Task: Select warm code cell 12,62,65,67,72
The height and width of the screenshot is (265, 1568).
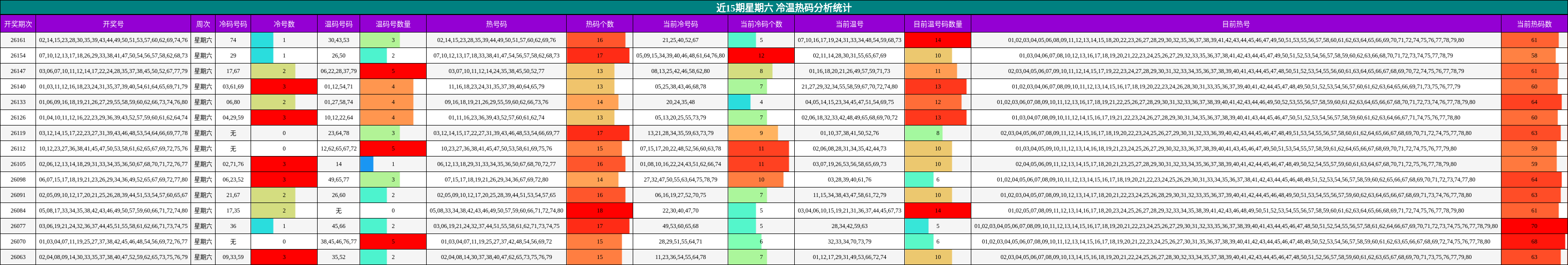Action: click(339, 148)
